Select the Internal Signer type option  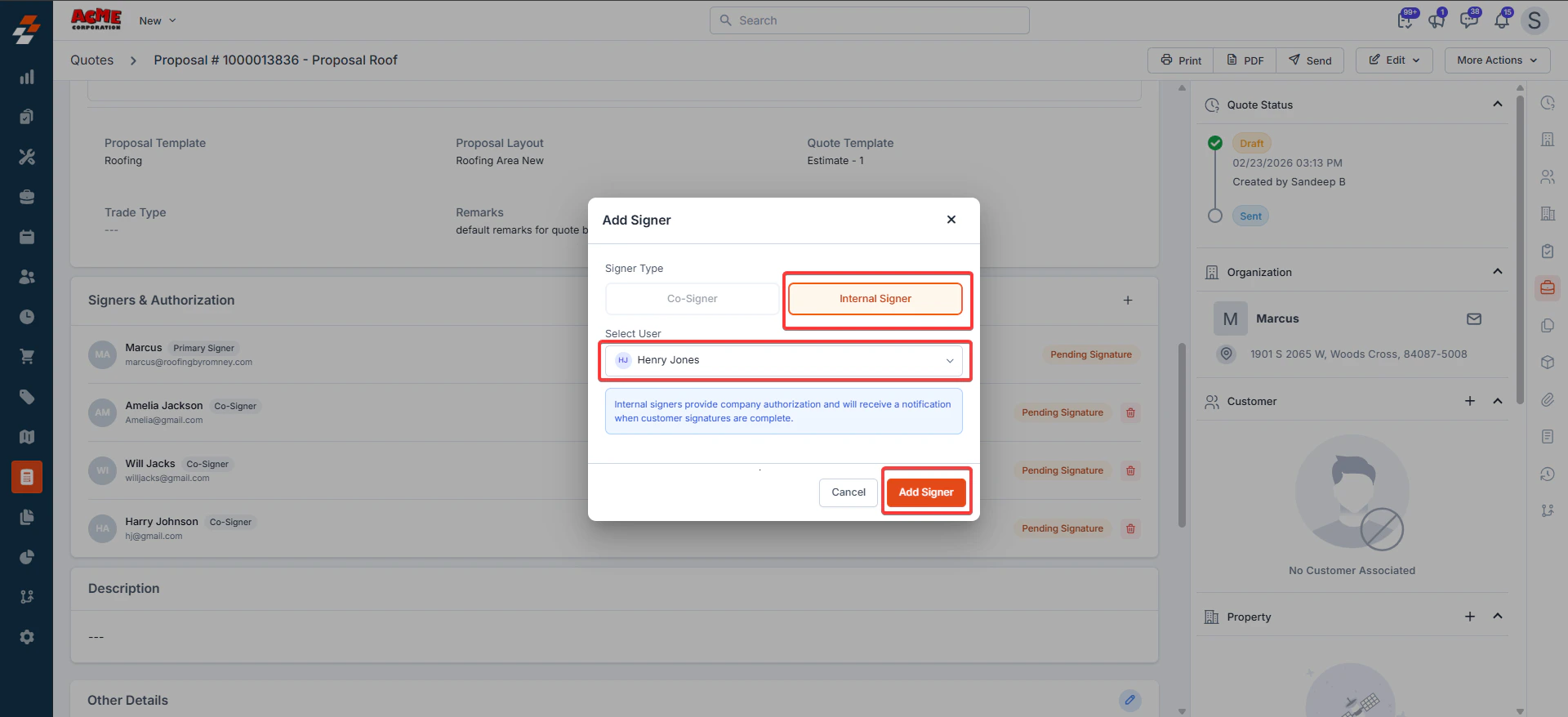pyautogui.click(x=875, y=299)
